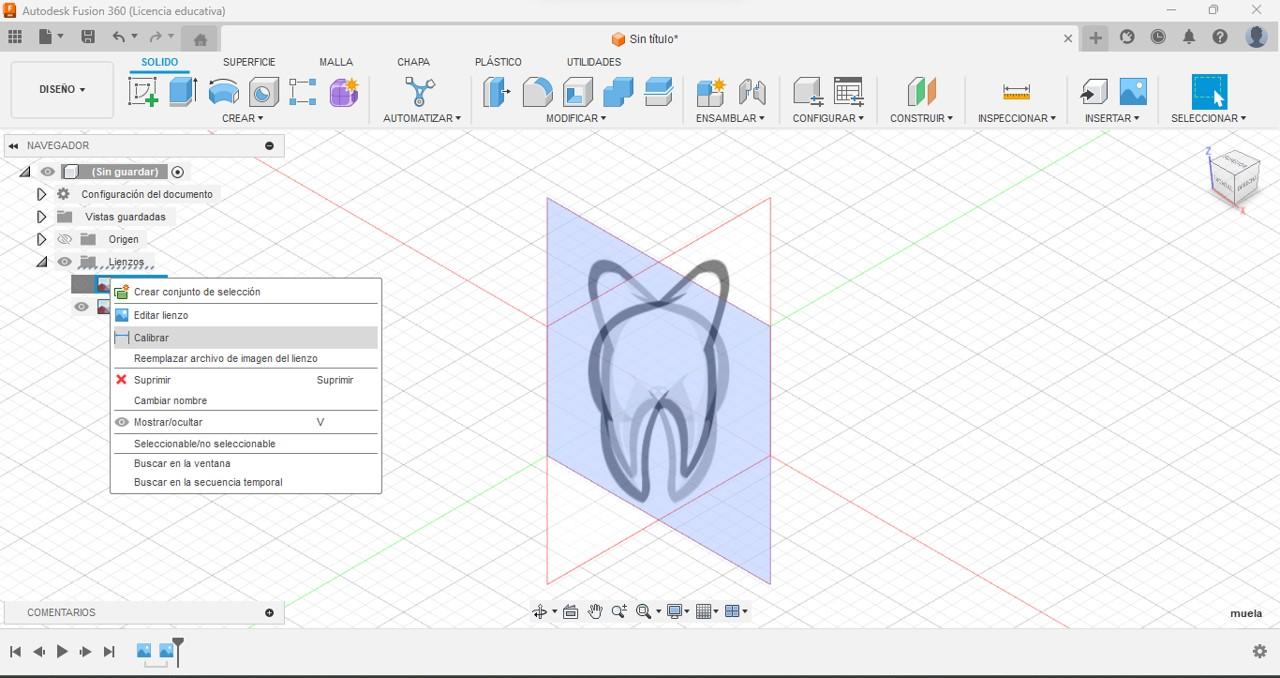Open the Job Status clock icon
Viewport: 1280px width, 678px height.
[1158, 37]
